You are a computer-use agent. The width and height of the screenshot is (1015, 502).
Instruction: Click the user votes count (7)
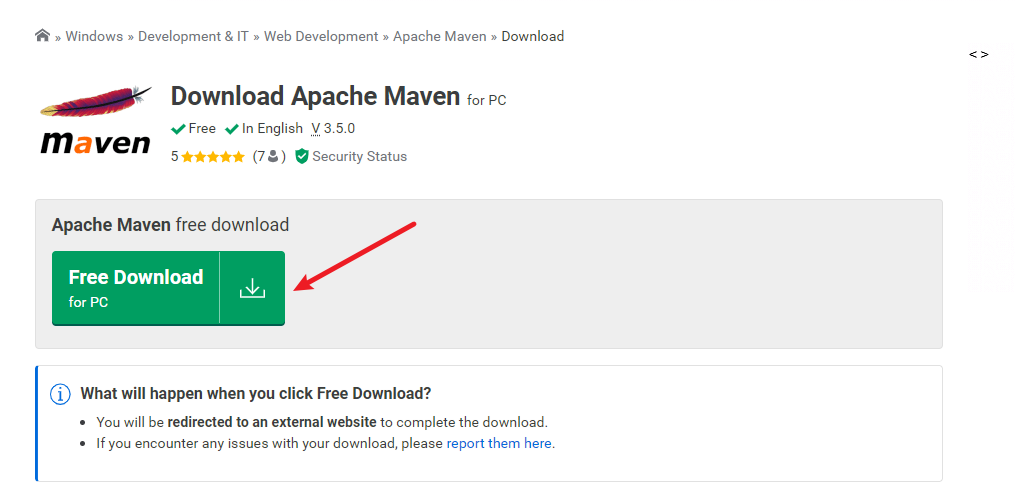[269, 157]
